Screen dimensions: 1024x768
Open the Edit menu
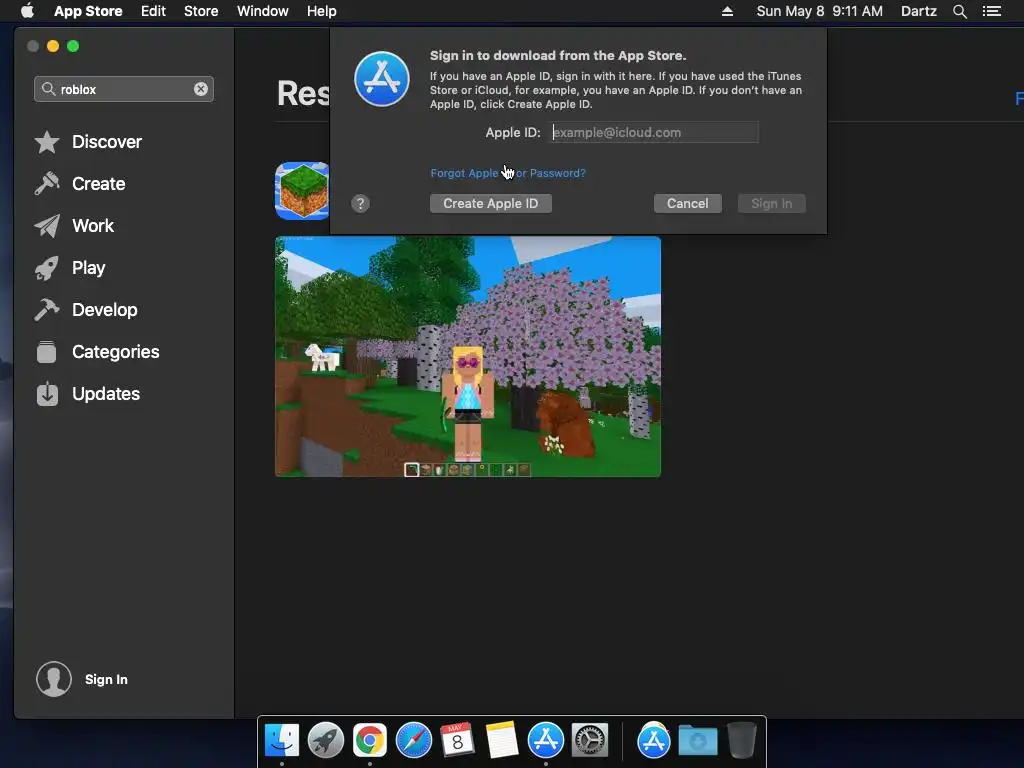[153, 11]
